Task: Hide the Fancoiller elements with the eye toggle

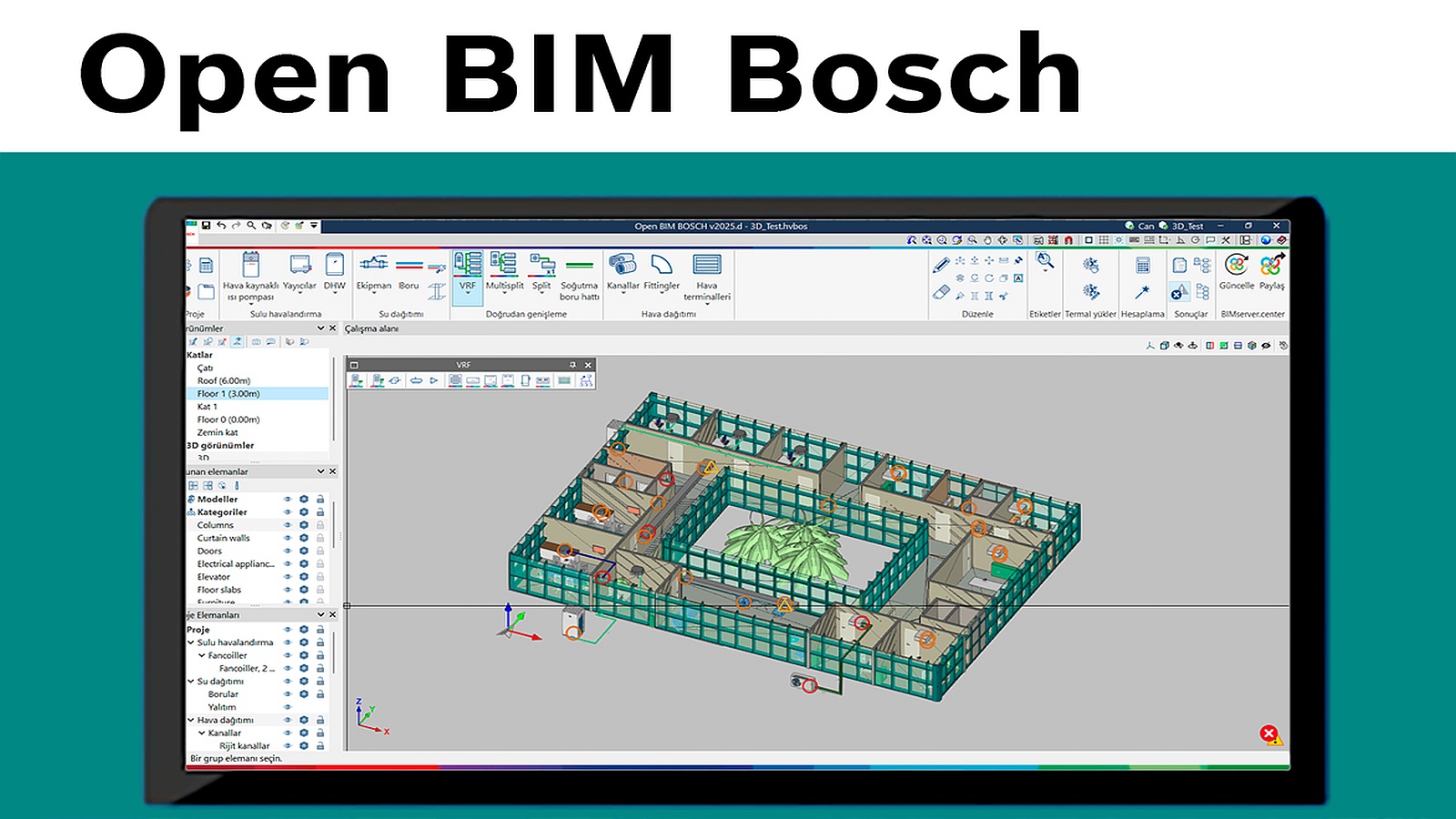Action: (x=287, y=655)
